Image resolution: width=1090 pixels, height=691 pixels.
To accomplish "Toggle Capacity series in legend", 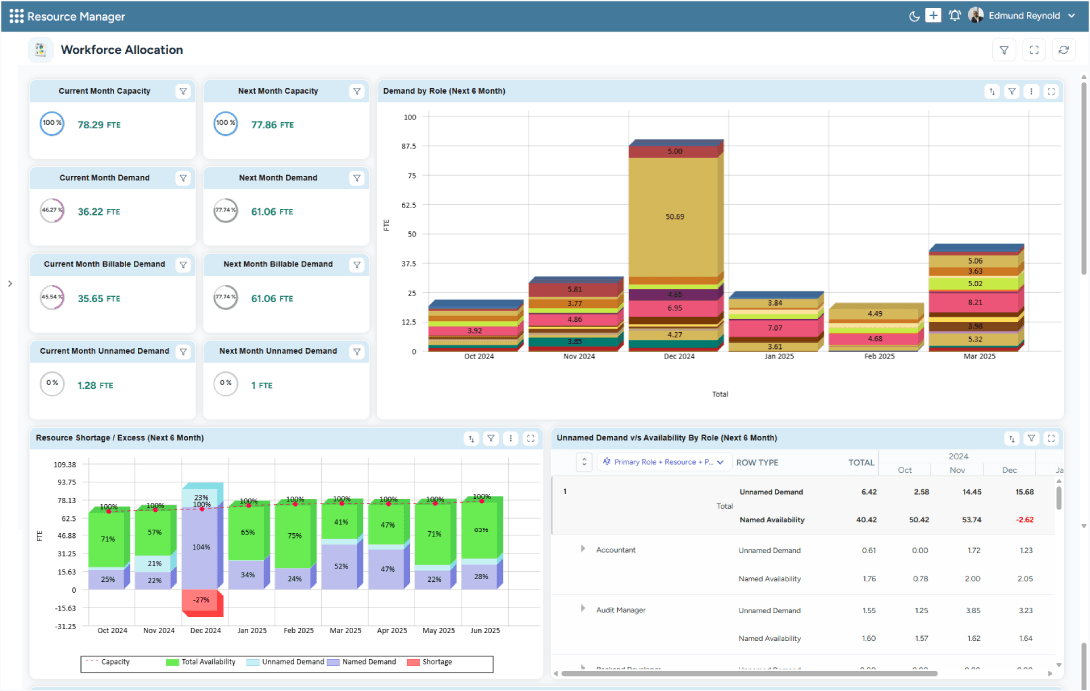I will click(107, 662).
